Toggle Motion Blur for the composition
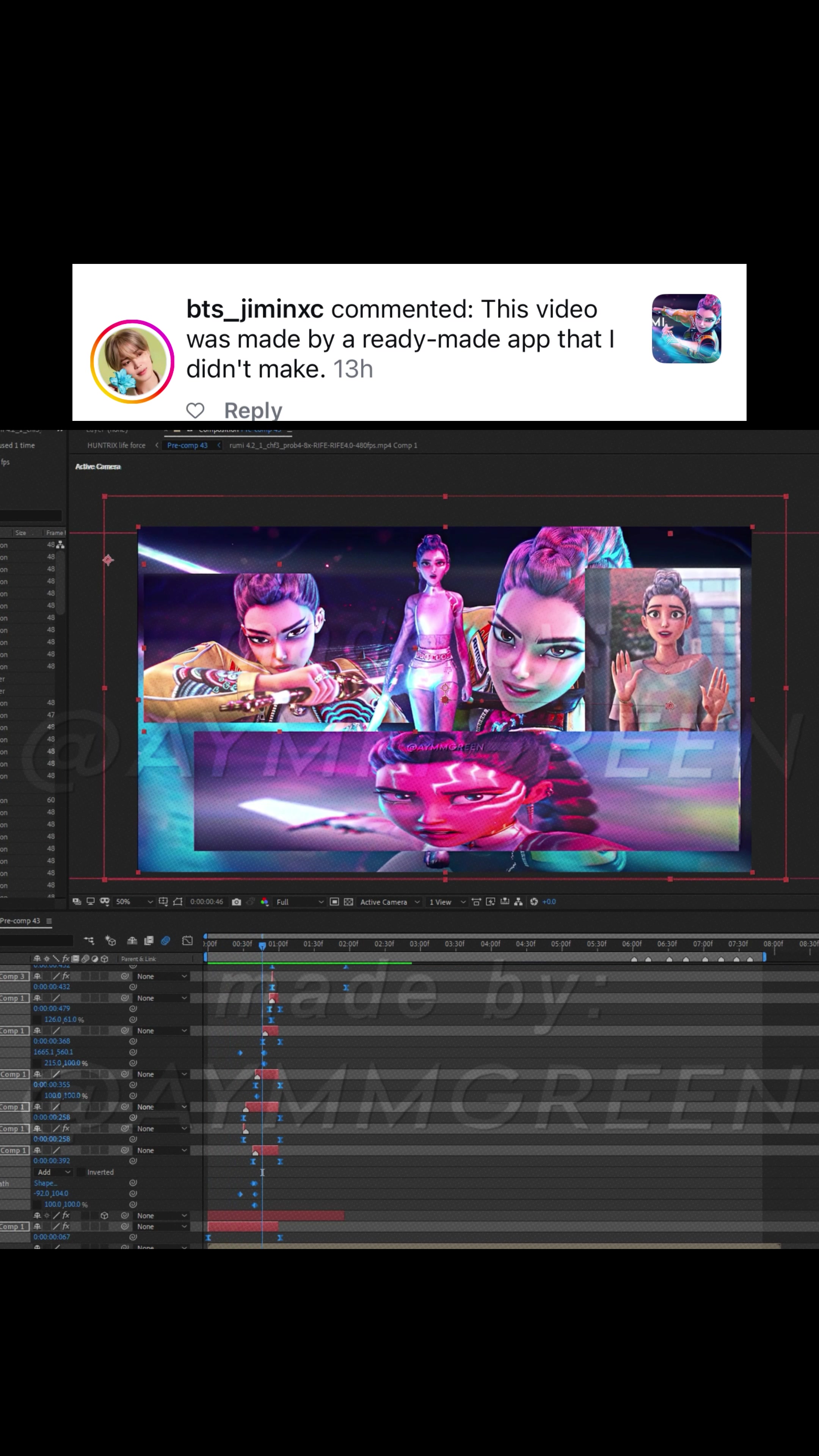The image size is (819, 1456). coord(166,940)
